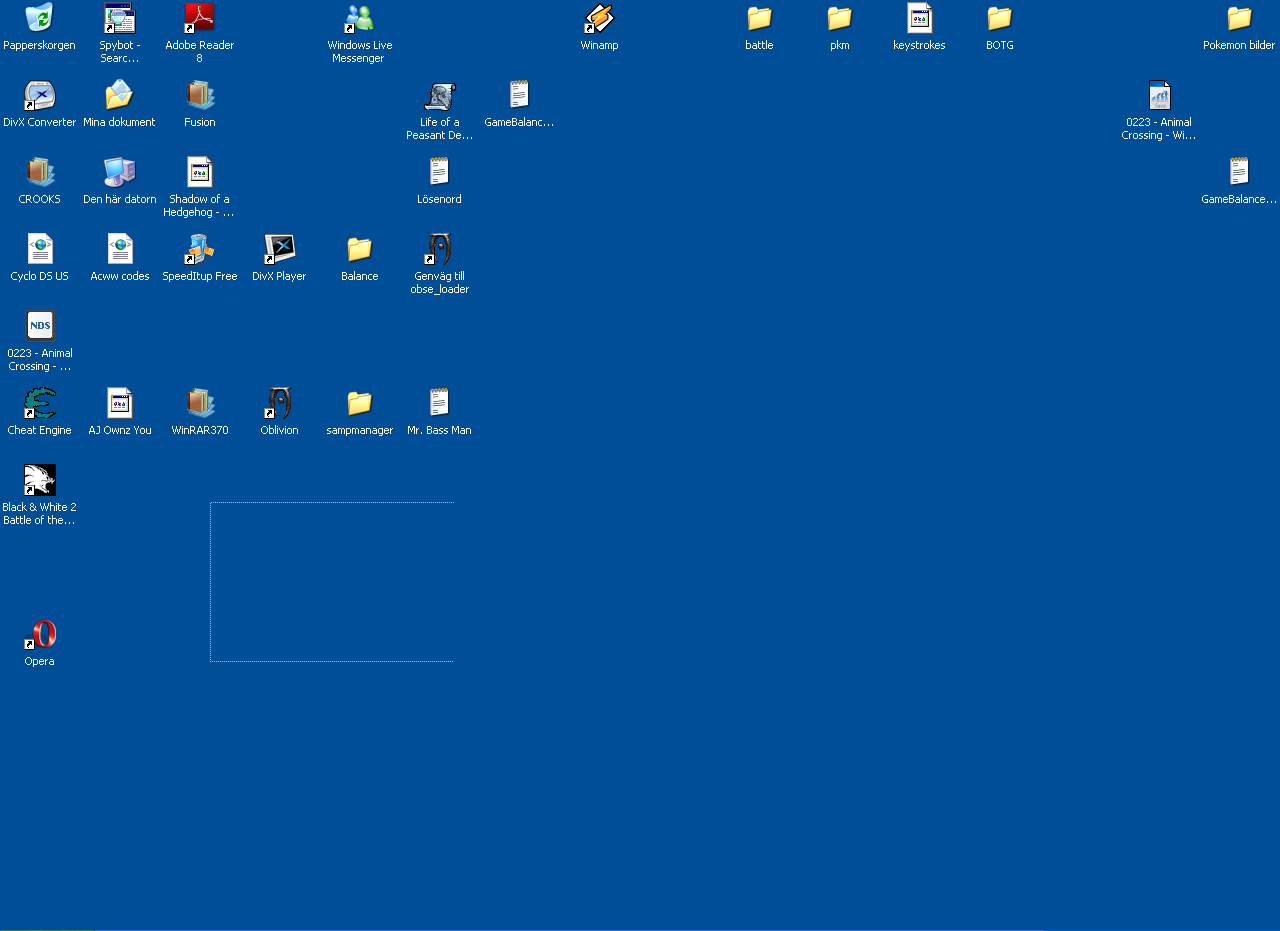Select the Lösenord text file
The width and height of the screenshot is (1280, 931).
coord(439,172)
